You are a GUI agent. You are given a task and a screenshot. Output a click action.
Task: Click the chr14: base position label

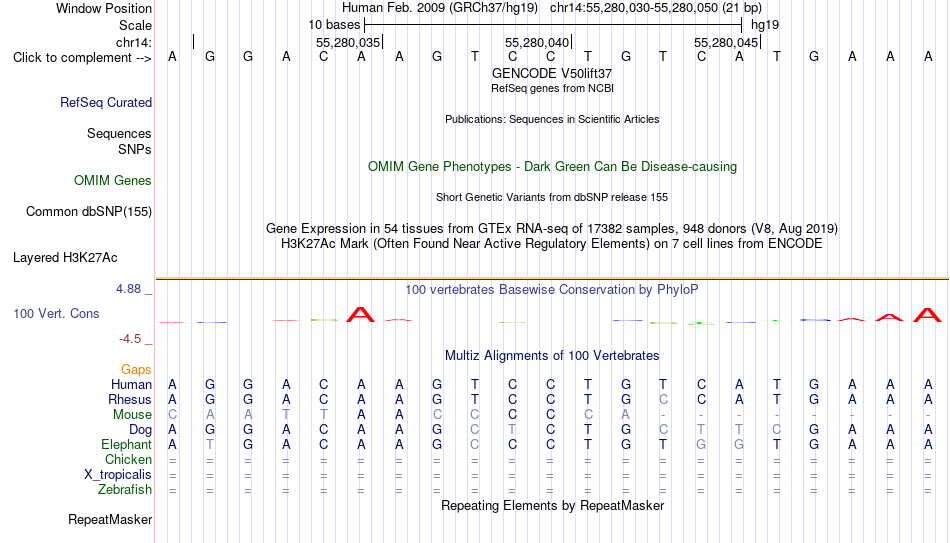(133, 42)
